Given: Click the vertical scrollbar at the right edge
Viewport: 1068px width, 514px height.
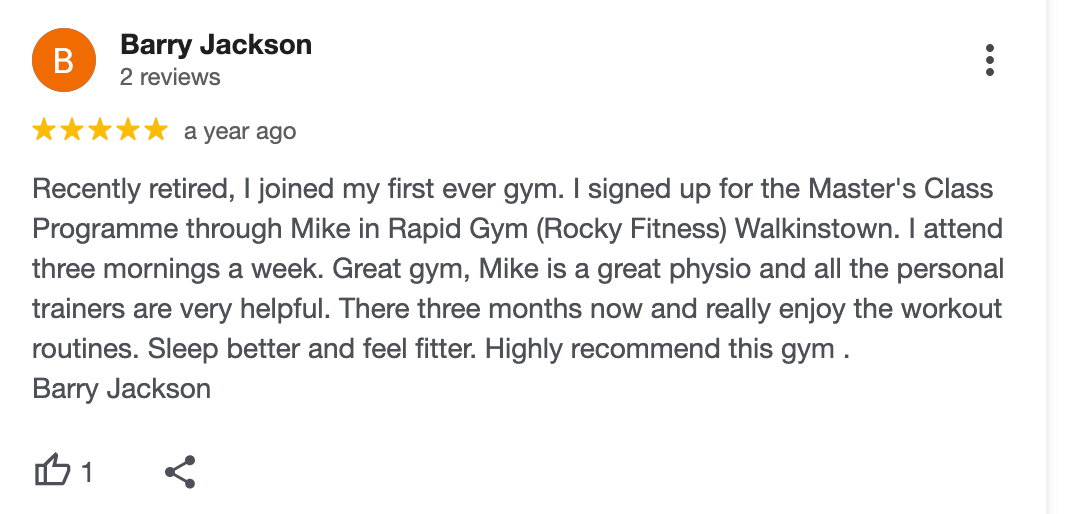Looking at the screenshot, I should (x=1057, y=257).
